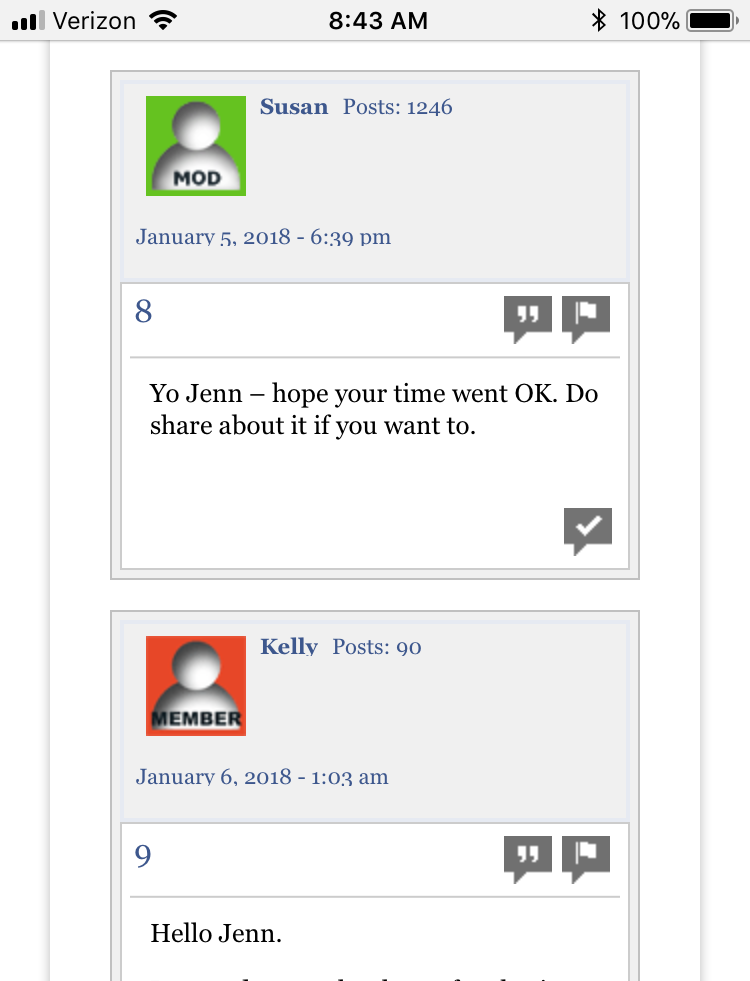Open post number 9 permalink

143,855
